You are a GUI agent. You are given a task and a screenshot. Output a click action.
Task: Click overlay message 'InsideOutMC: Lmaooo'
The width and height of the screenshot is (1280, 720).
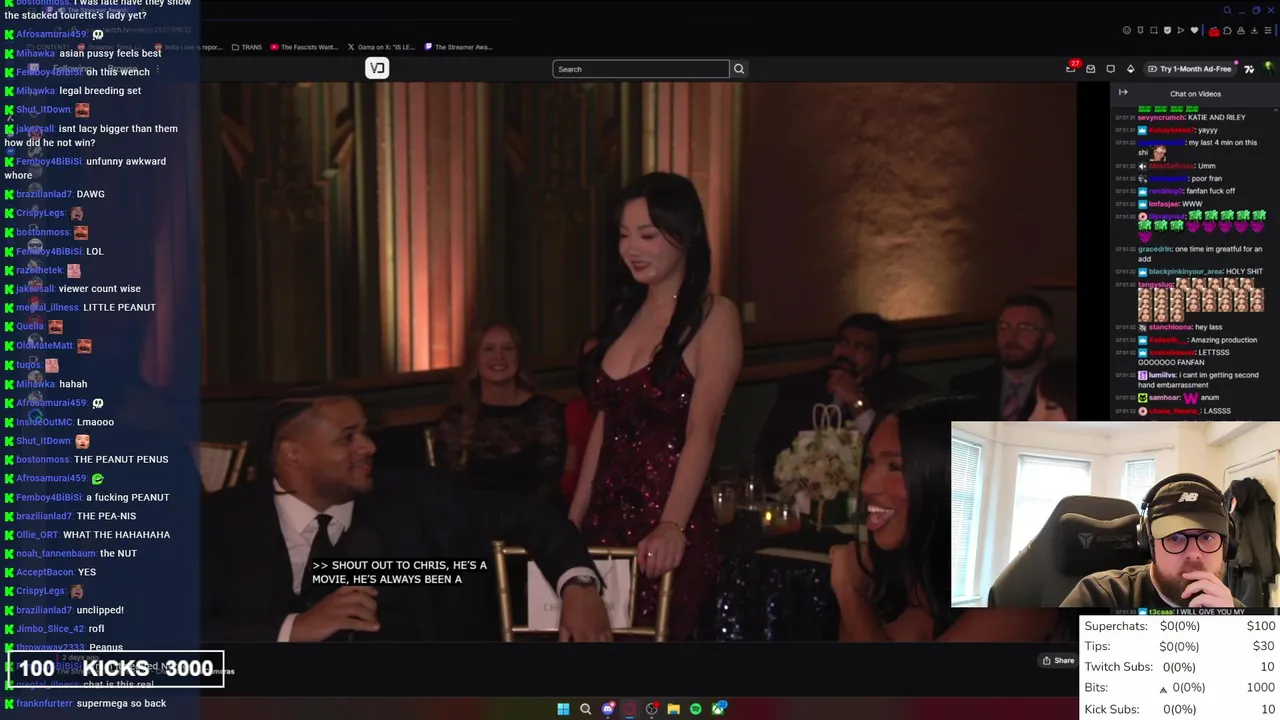[x=59, y=422]
